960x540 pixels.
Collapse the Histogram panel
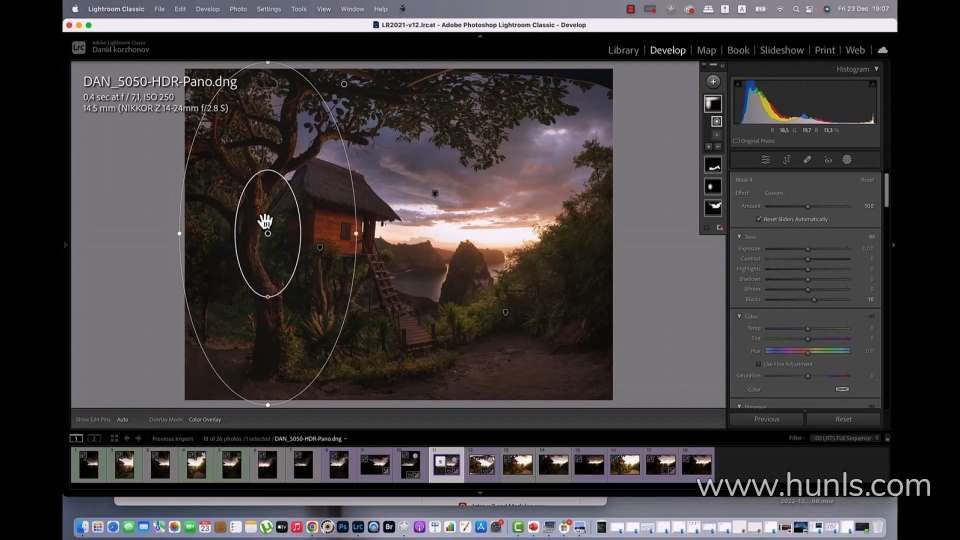(x=876, y=70)
